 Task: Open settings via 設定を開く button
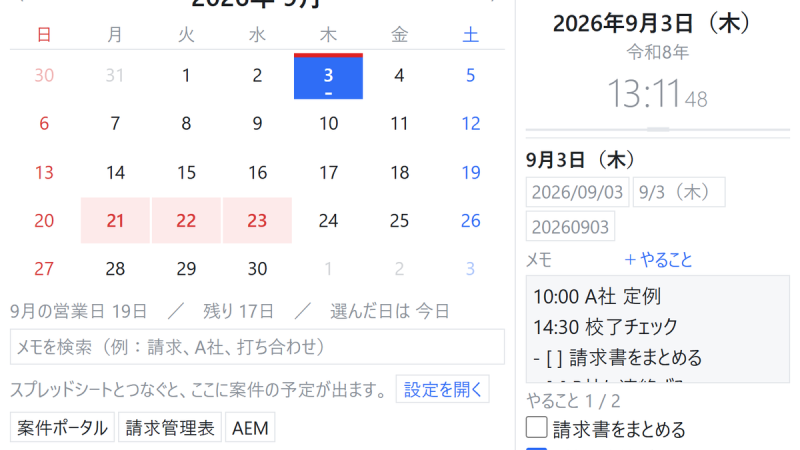point(442,389)
